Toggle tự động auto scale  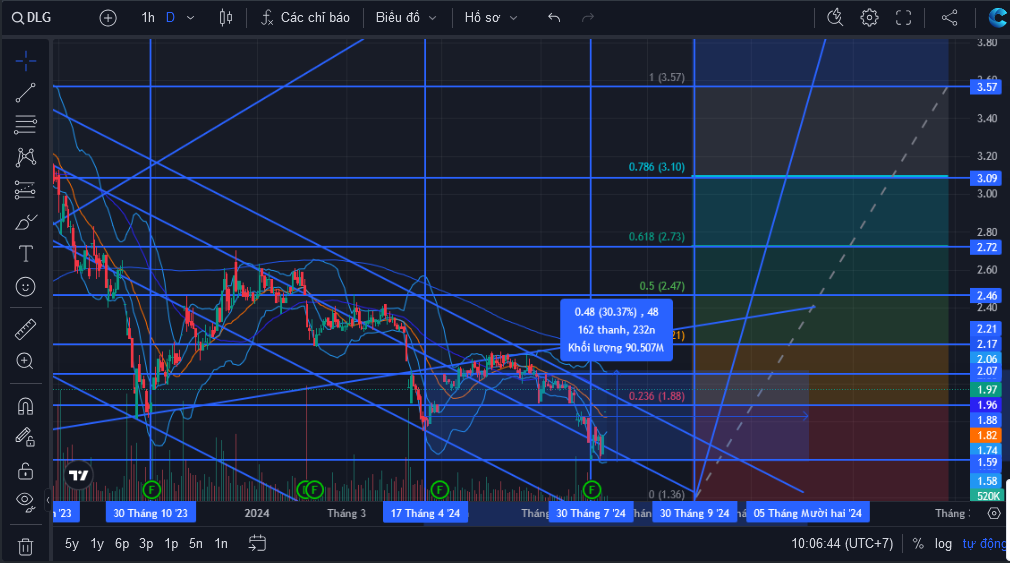pyautogui.click(x=984, y=544)
